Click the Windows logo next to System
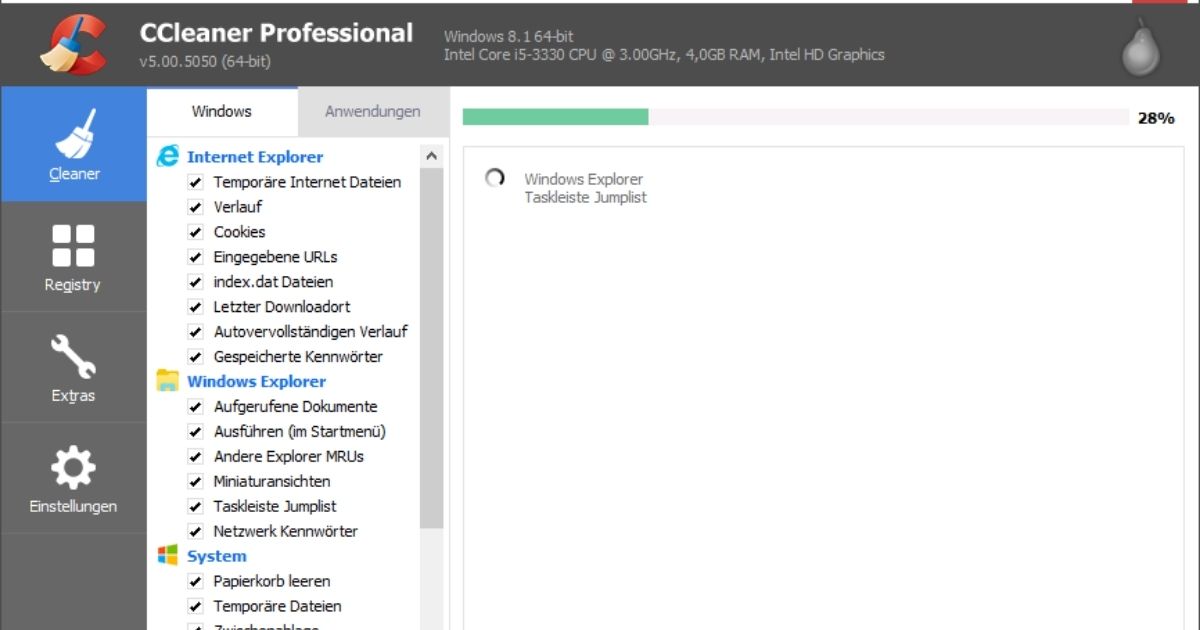The width and height of the screenshot is (1200, 630). (x=168, y=556)
